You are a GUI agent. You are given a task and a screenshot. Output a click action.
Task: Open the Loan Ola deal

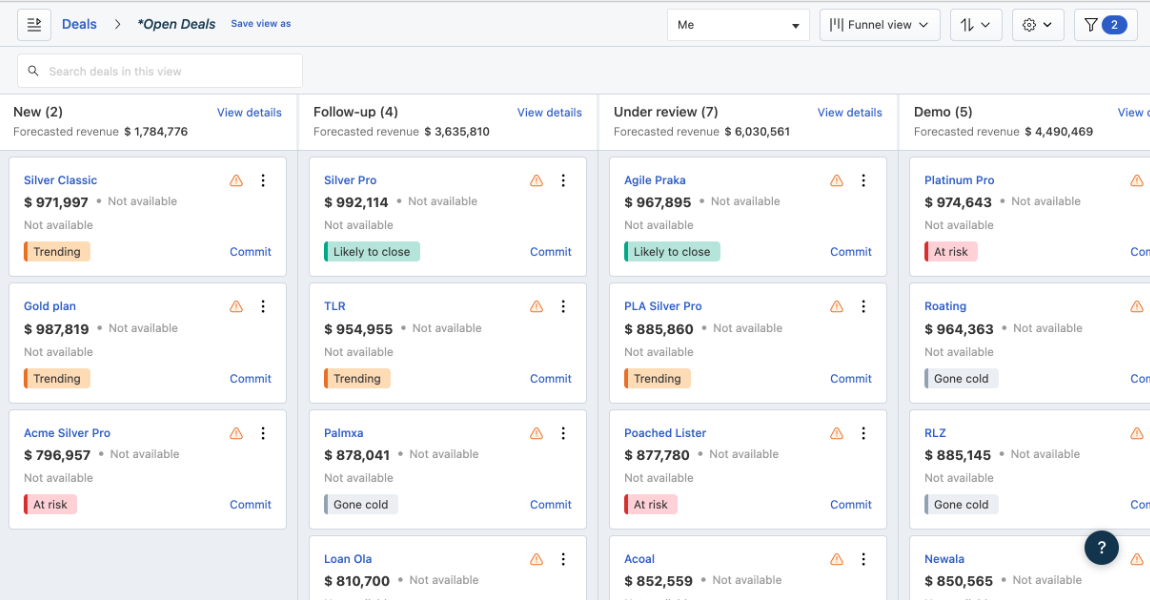coord(348,560)
